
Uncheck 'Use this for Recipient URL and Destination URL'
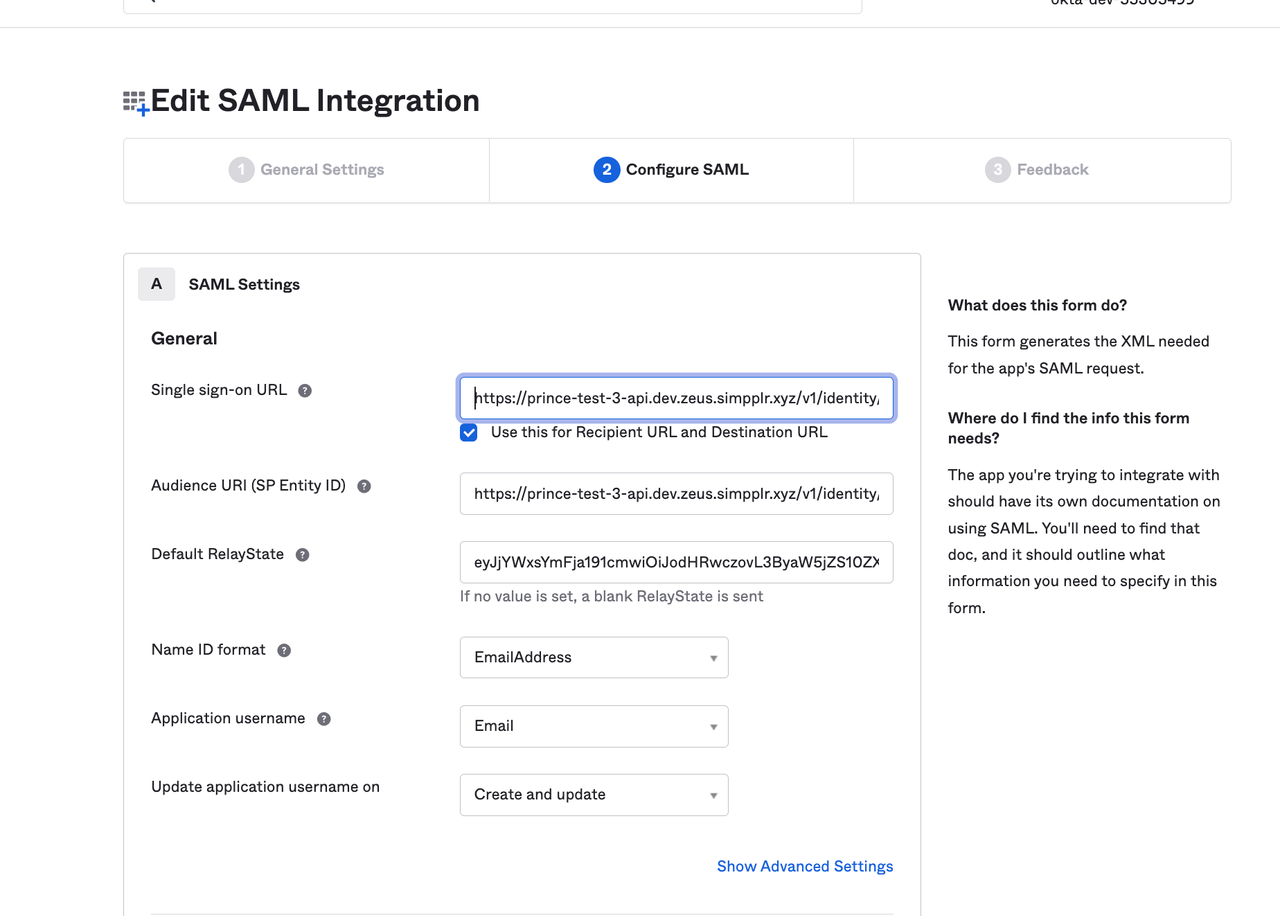(x=468, y=432)
